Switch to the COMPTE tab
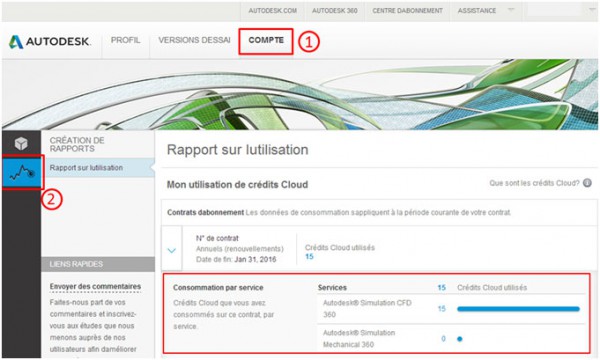600x360 pixels. [x=266, y=40]
